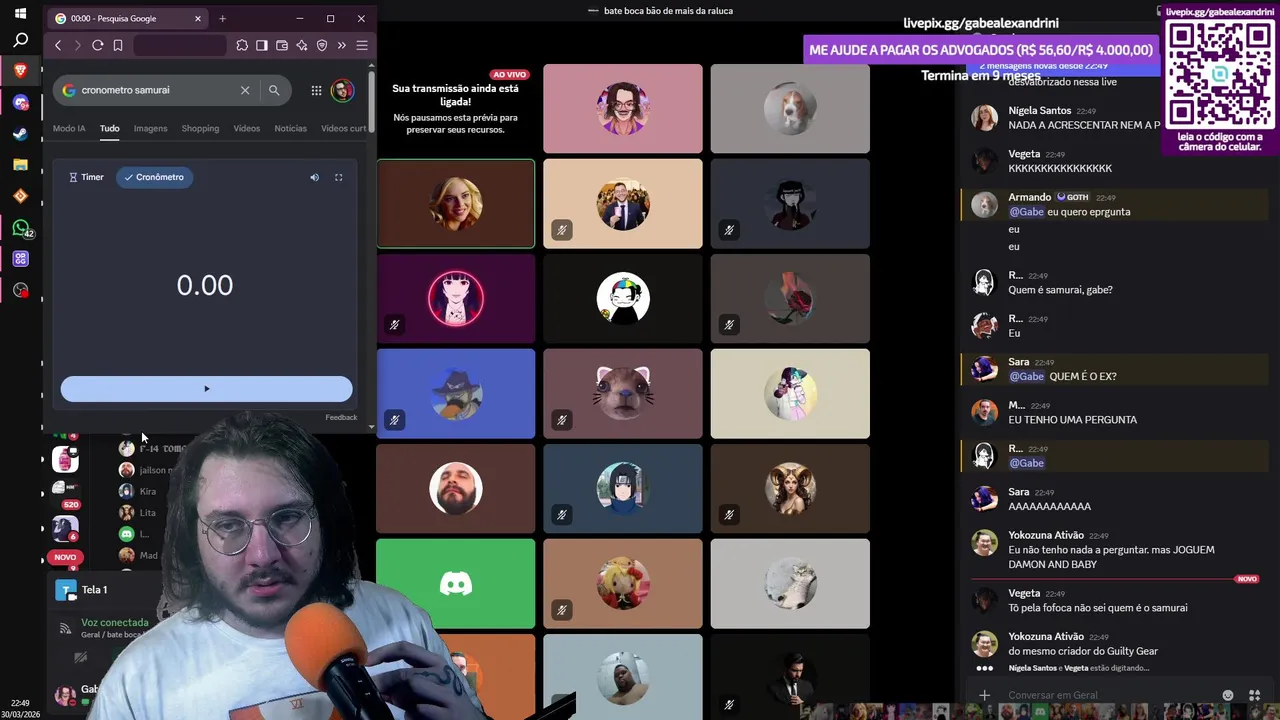The image size is (1280, 720).
Task: Toggle the stopwatch sound icon
Action: click(314, 177)
